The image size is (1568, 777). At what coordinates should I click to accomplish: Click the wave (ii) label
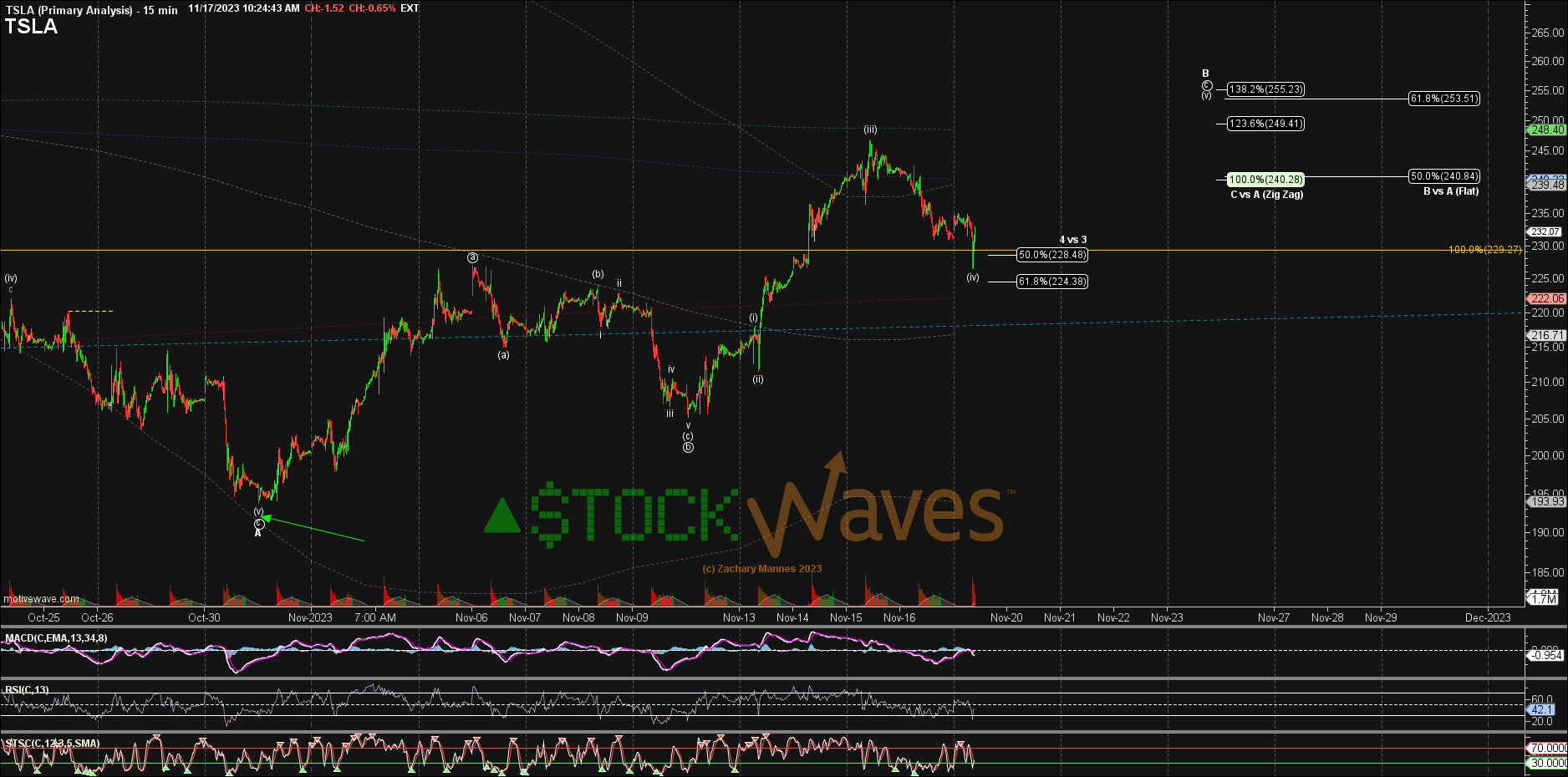tap(757, 379)
